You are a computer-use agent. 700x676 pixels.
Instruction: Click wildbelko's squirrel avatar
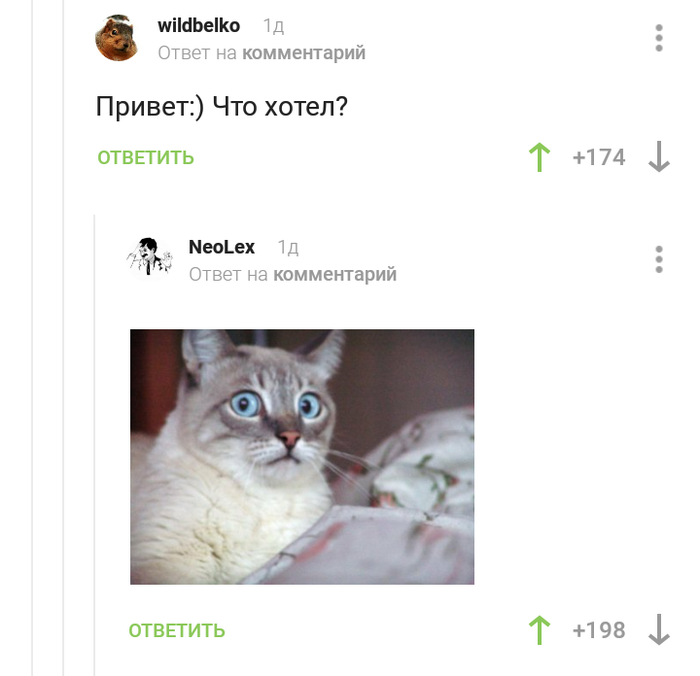click(x=117, y=38)
